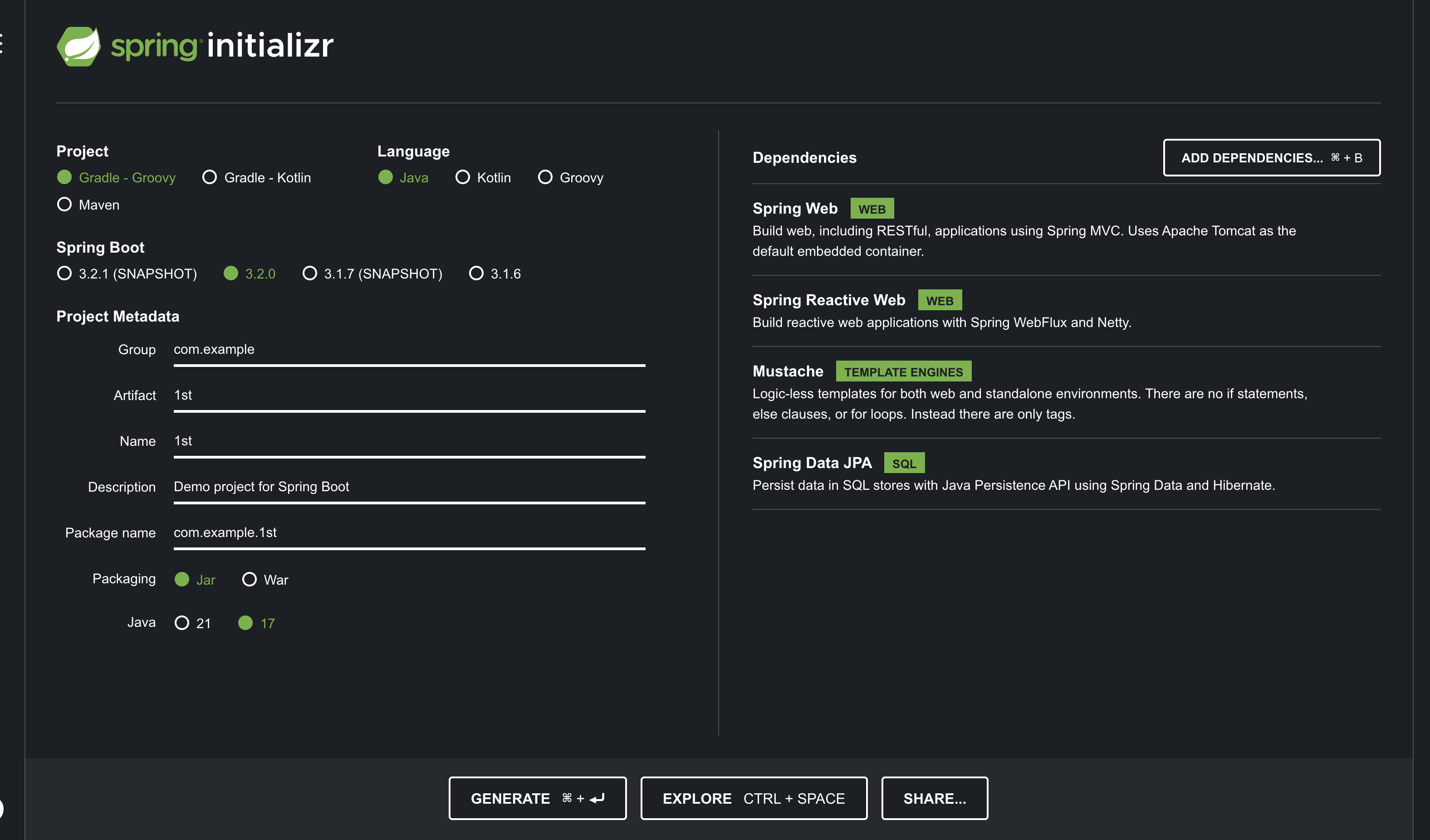Select Gradle - Kotlin project type
Viewport: 1430px width, 840px height.
click(x=256, y=177)
